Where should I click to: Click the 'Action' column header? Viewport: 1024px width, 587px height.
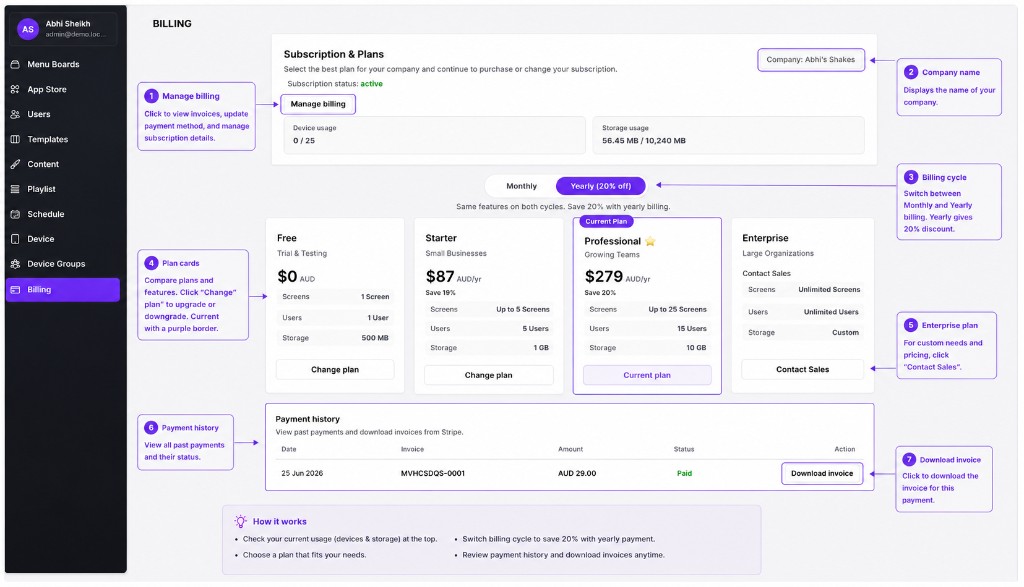click(x=844, y=449)
